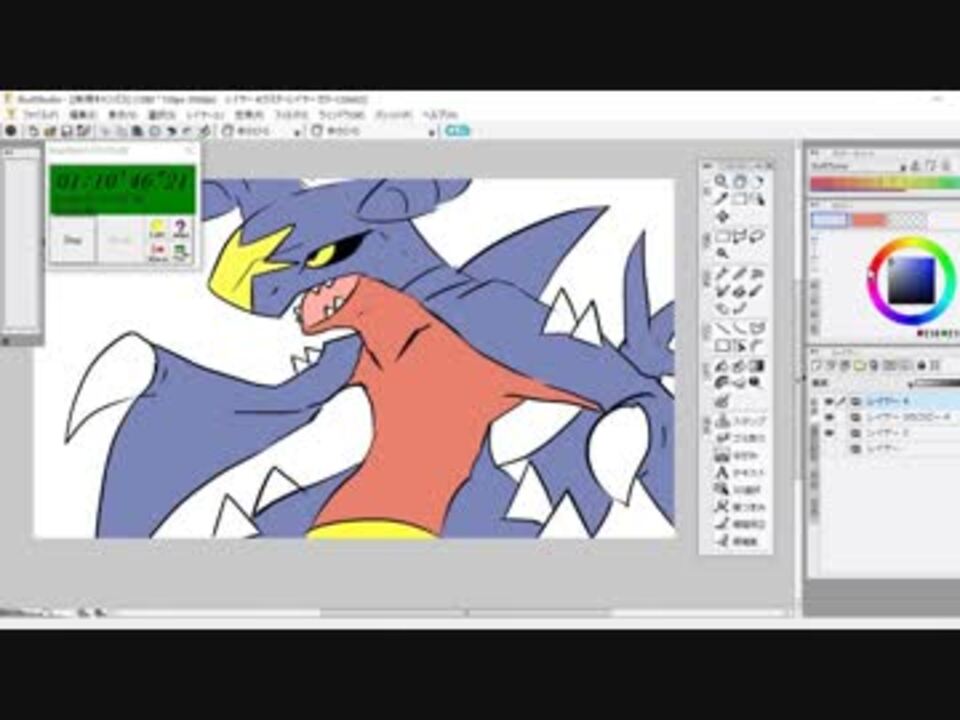Select the テキスト text tool

tap(741, 473)
